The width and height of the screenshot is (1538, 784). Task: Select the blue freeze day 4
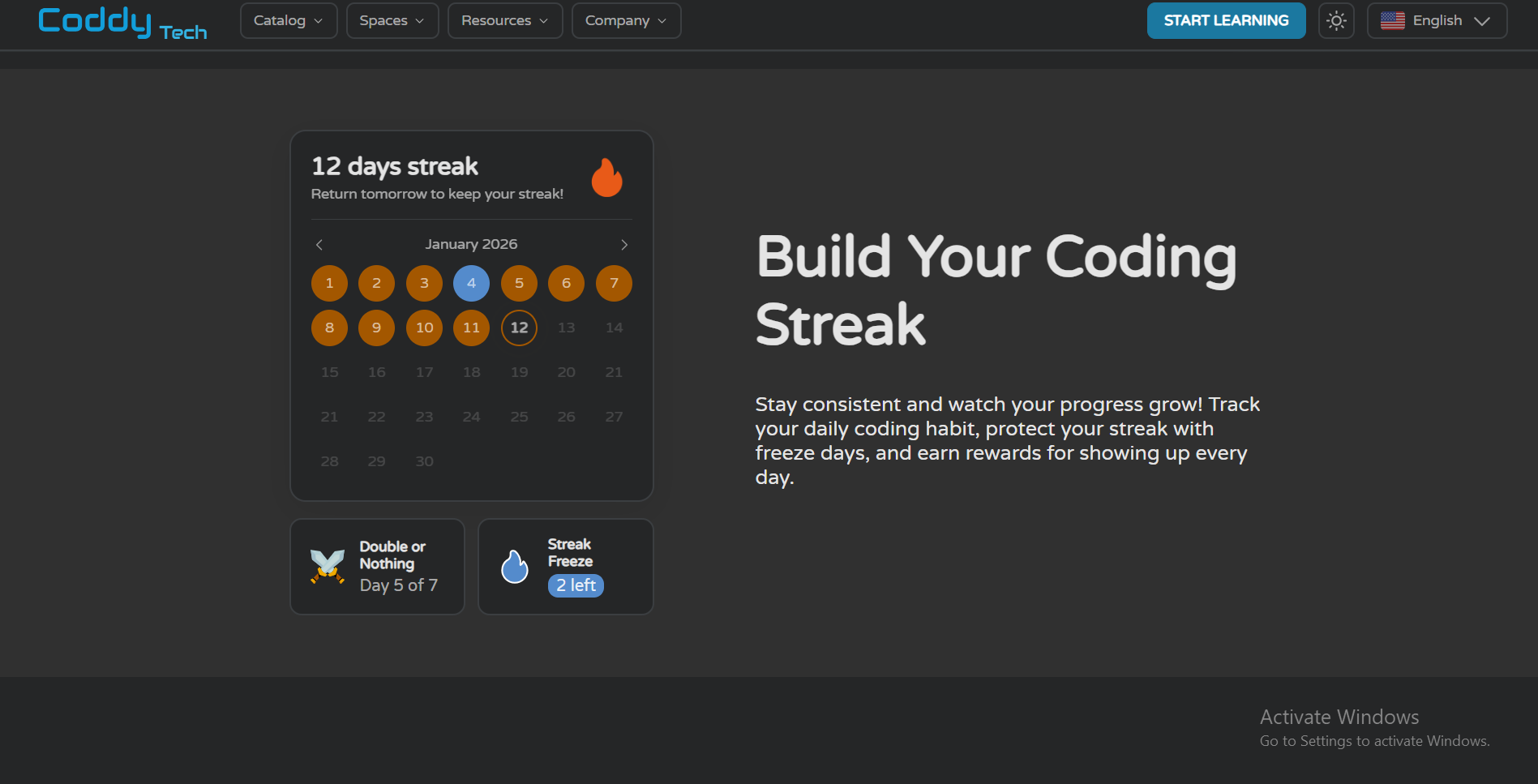[x=471, y=283]
